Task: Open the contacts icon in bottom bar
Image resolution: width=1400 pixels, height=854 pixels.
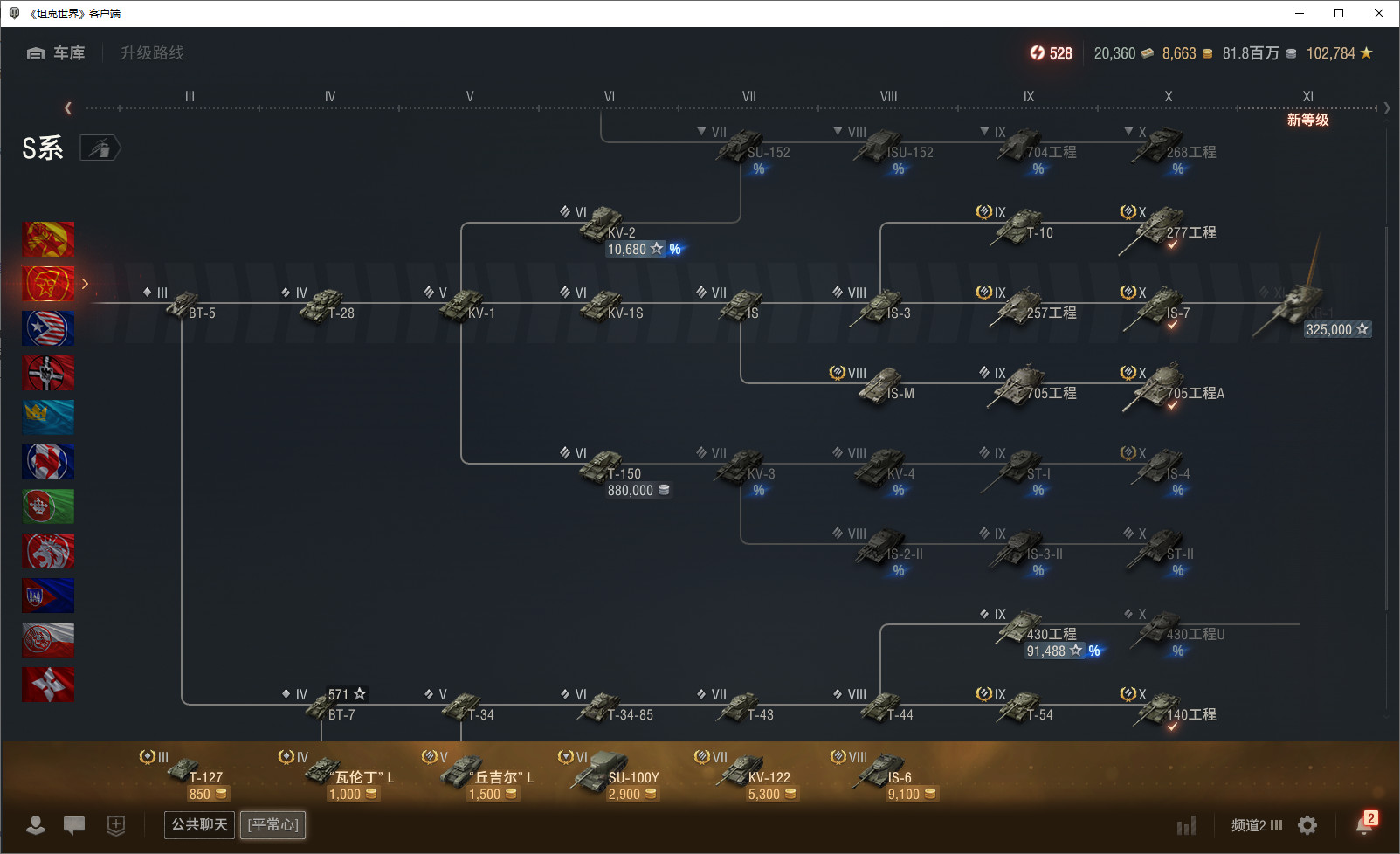Action: tap(36, 825)
